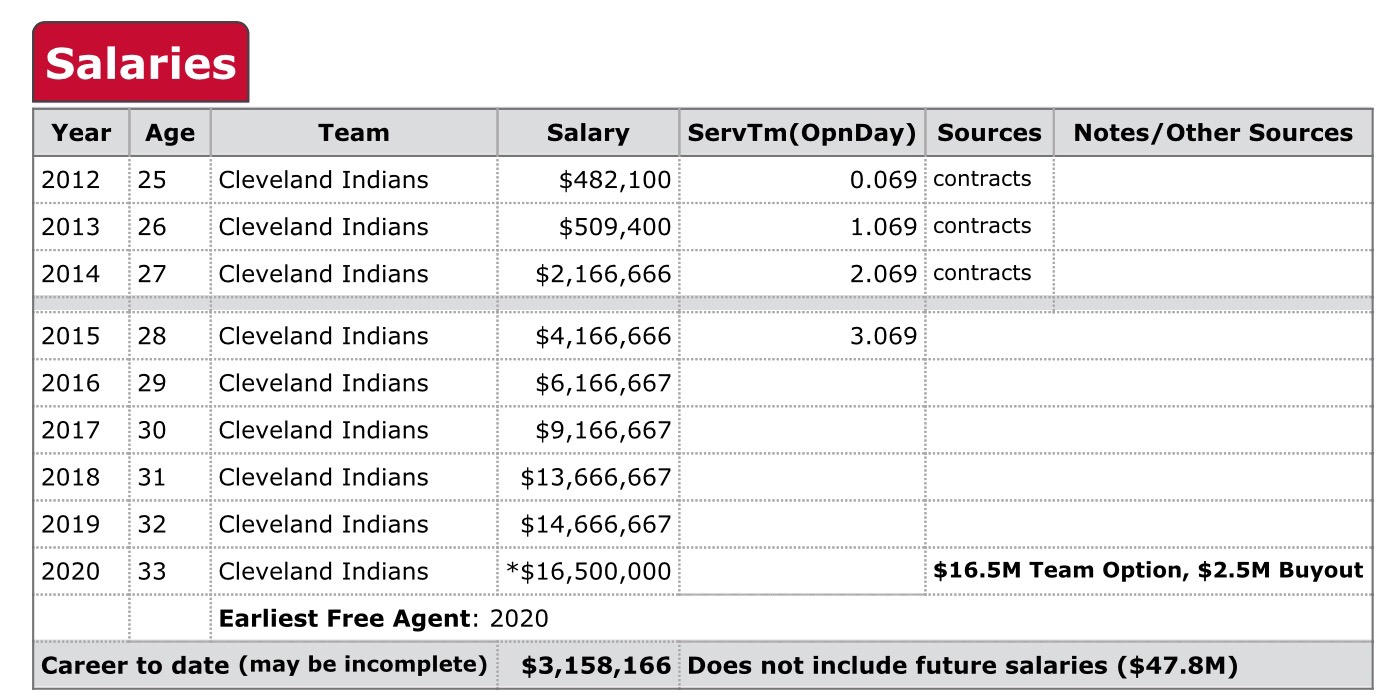Sort by the Year column header
This screenshot has width=1398, height=700.
[81, 133]
